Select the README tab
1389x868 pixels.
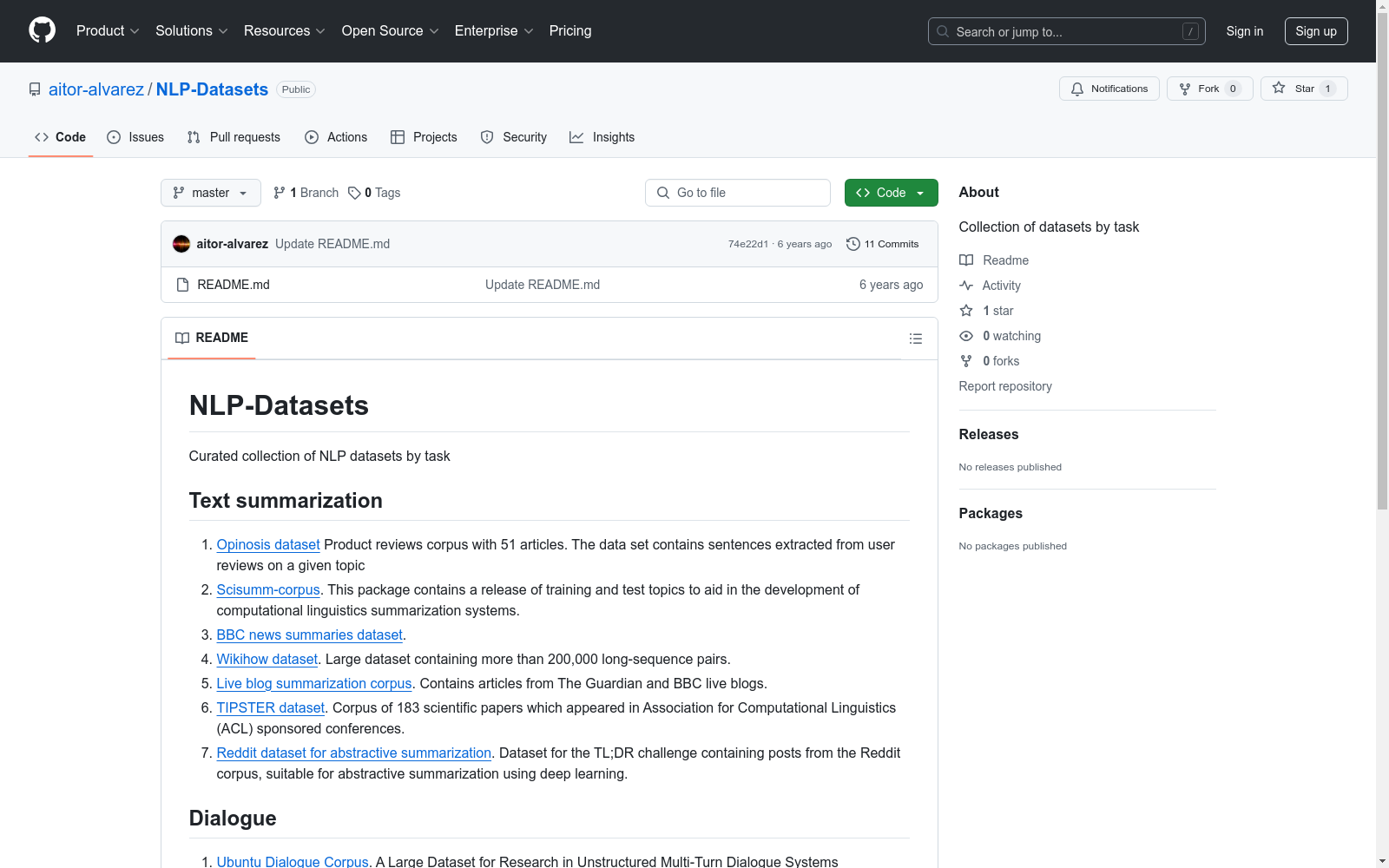pos(212,338)
